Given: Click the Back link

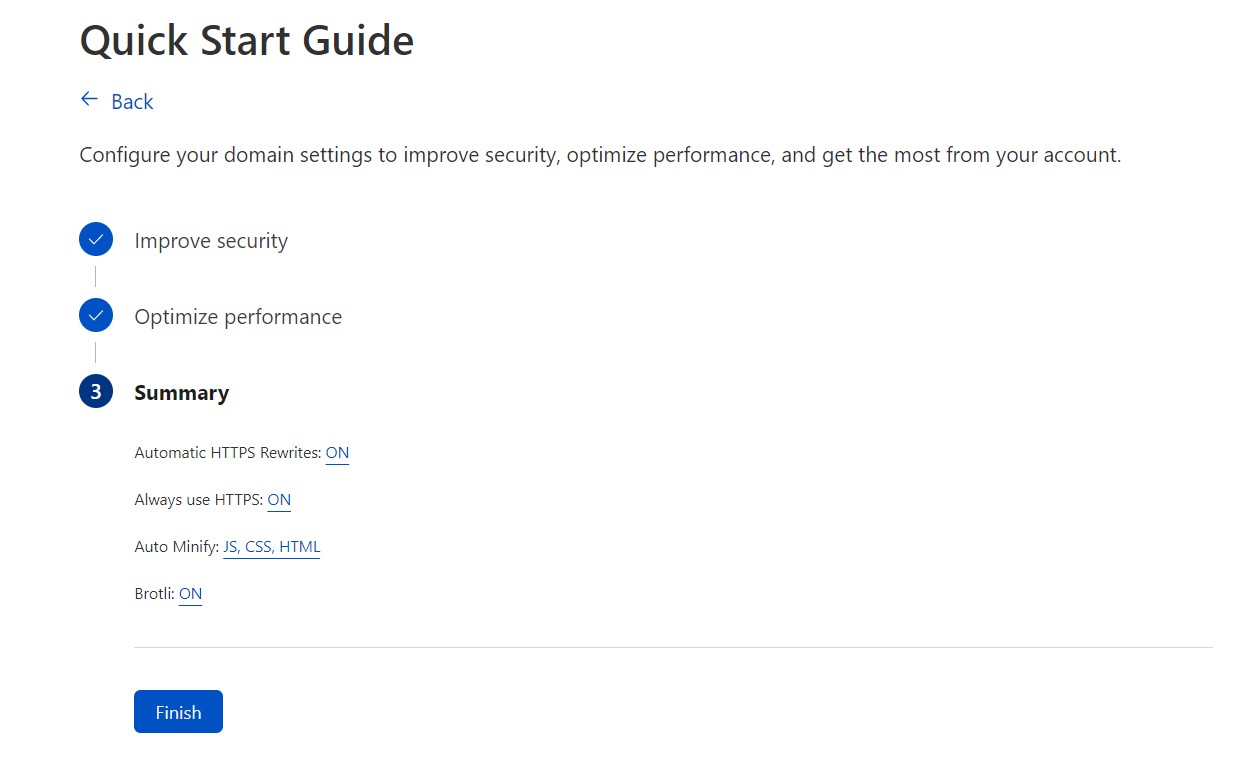Looking at the screenshot, I should click(131, 101).
